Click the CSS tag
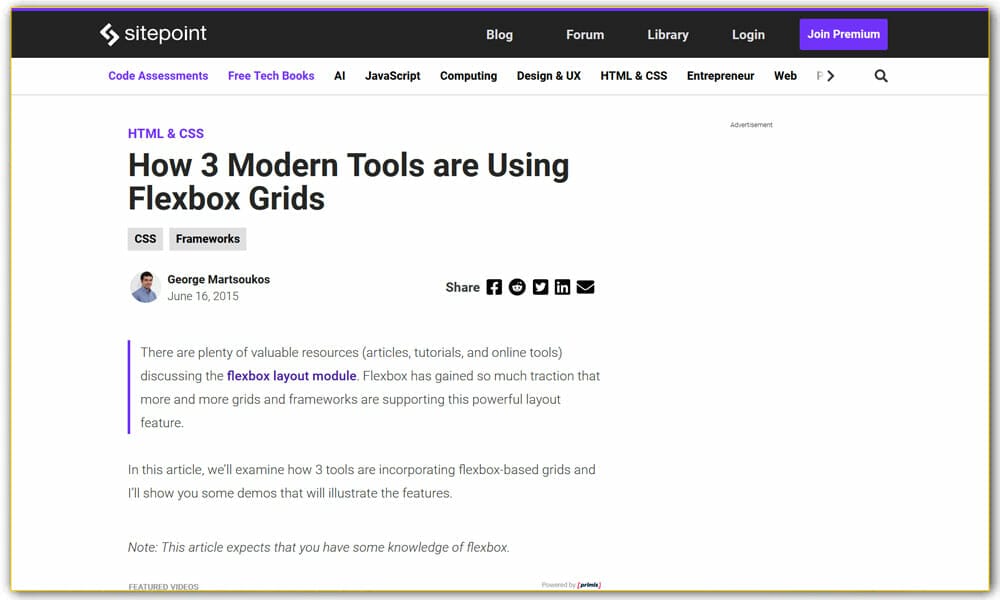 click(145, 239)
